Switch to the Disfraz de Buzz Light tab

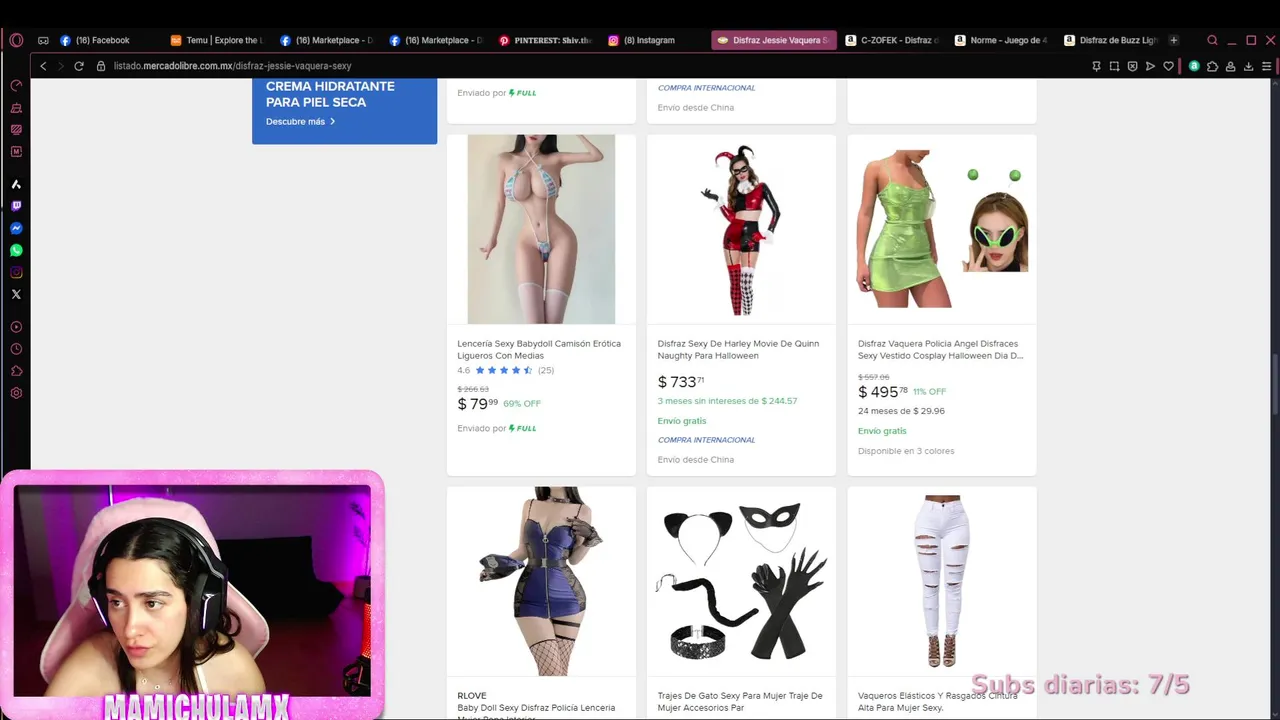pyautogui.click(x=1110, y=40)
